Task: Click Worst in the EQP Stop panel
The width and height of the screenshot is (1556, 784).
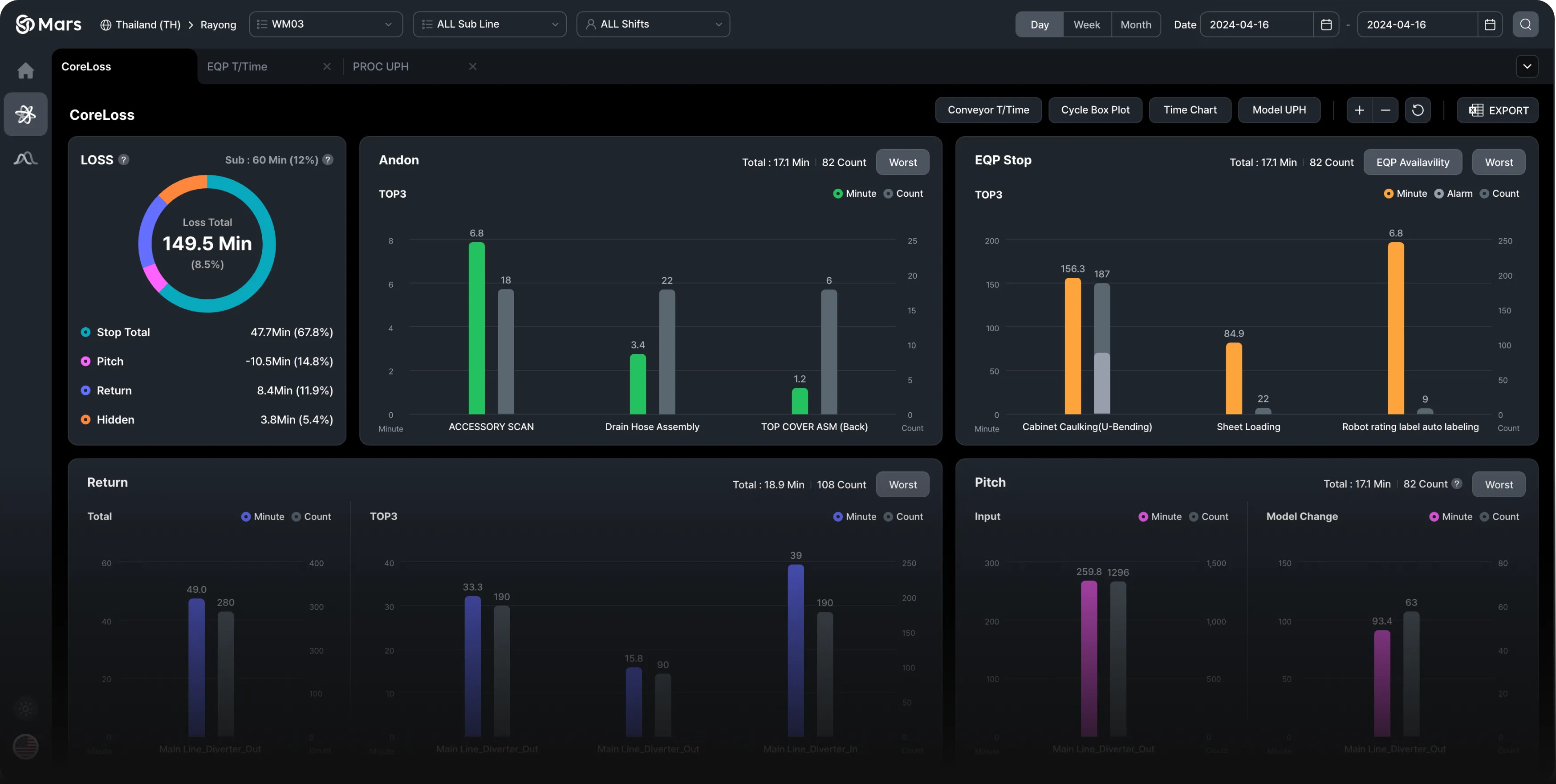Action: tap(1498, 162)
